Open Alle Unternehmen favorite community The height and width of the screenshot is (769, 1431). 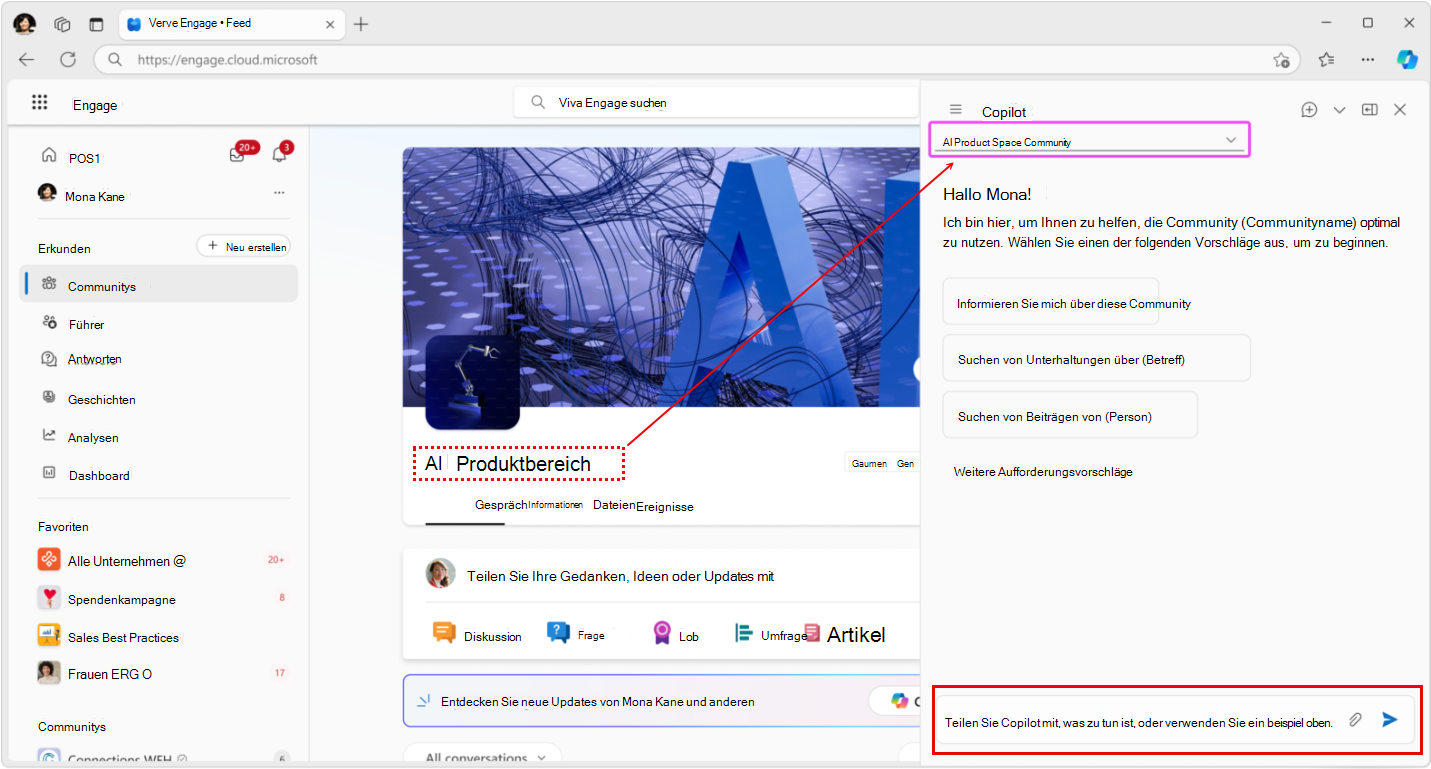click(164, 560)
